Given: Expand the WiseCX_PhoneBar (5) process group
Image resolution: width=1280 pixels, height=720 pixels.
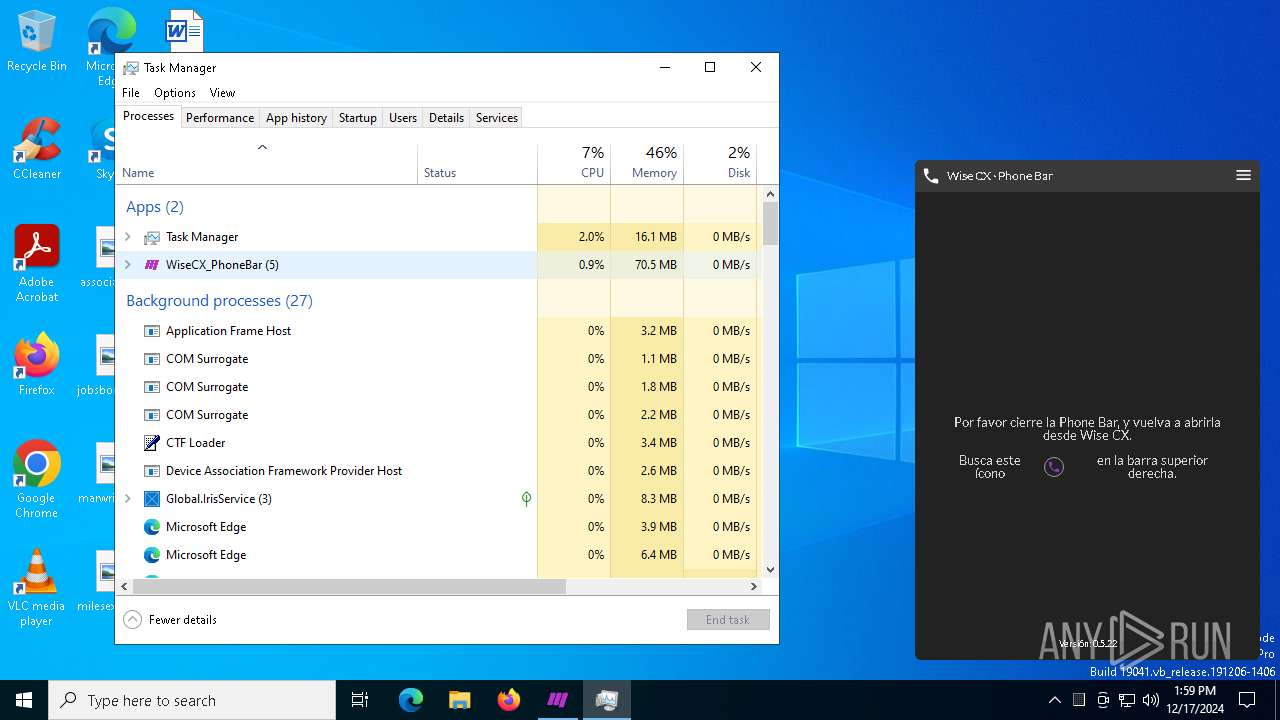Looking at the screenshot, I should point(128,265).
